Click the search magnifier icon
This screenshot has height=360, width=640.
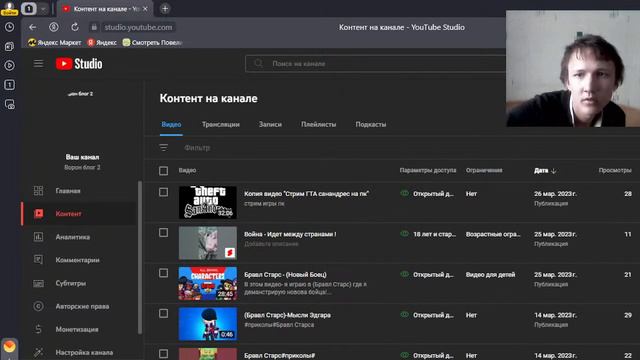[258, 63]
